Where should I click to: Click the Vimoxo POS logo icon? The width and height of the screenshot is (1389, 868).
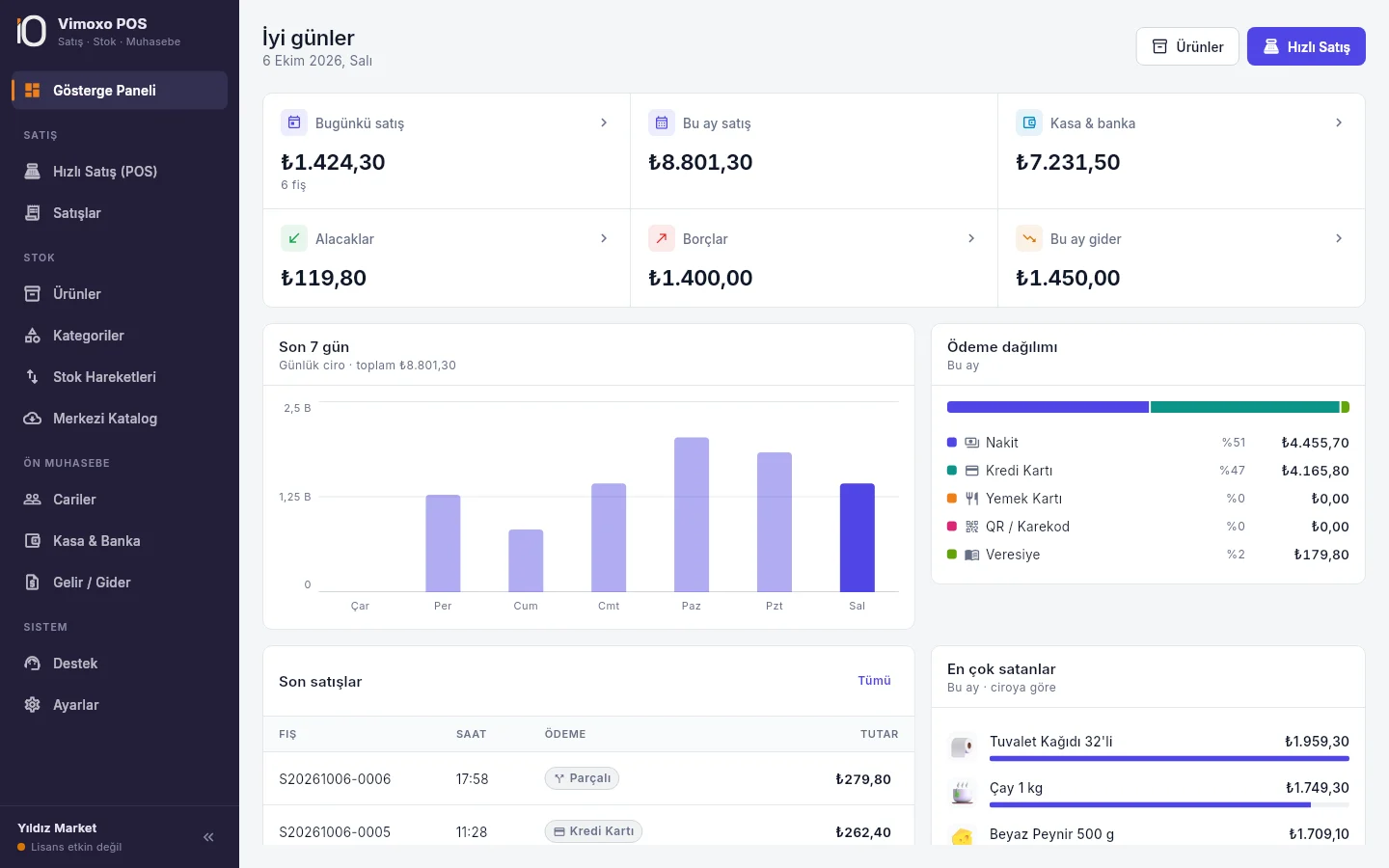tap(31, 31)
